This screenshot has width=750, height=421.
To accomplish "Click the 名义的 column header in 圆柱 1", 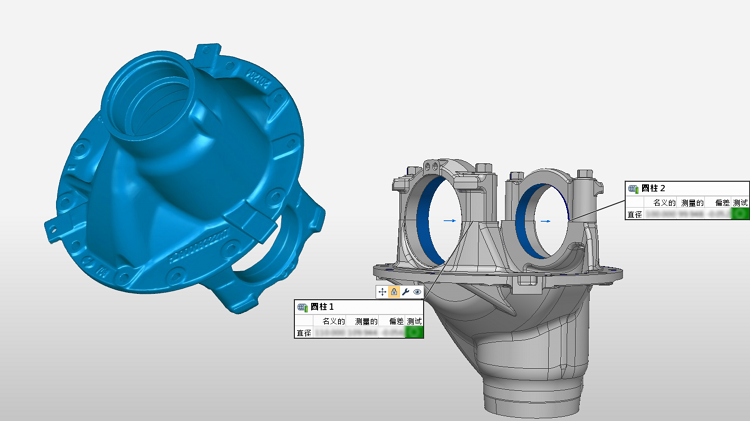I will [333, 321].
